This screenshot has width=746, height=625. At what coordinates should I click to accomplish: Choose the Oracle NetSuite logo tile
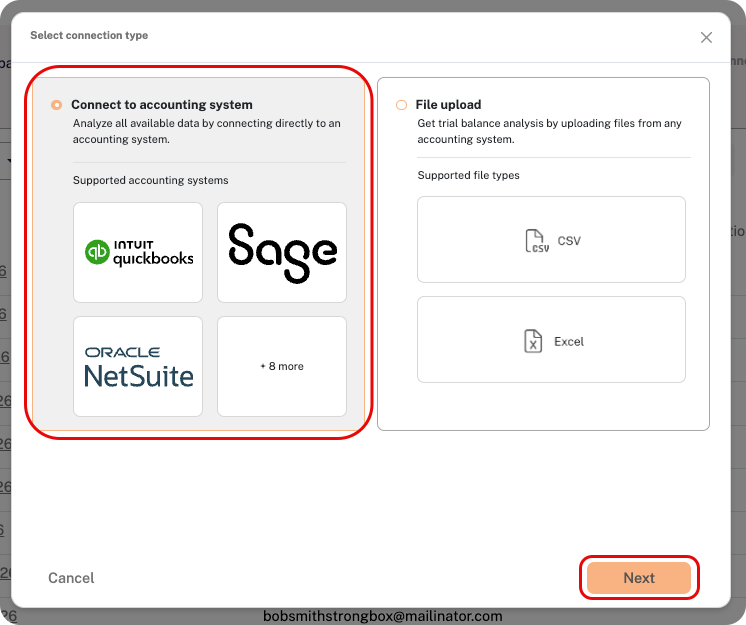tap(138, 366)
